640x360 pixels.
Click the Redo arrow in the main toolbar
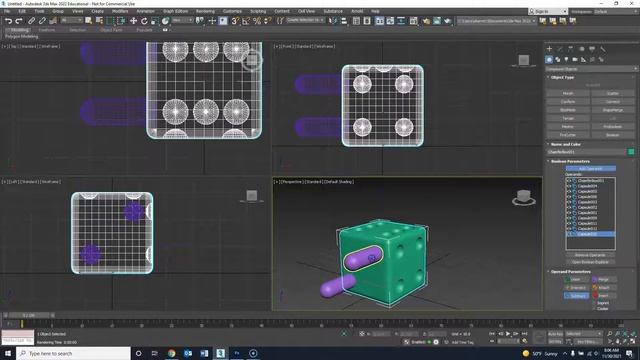pos(18,21)
